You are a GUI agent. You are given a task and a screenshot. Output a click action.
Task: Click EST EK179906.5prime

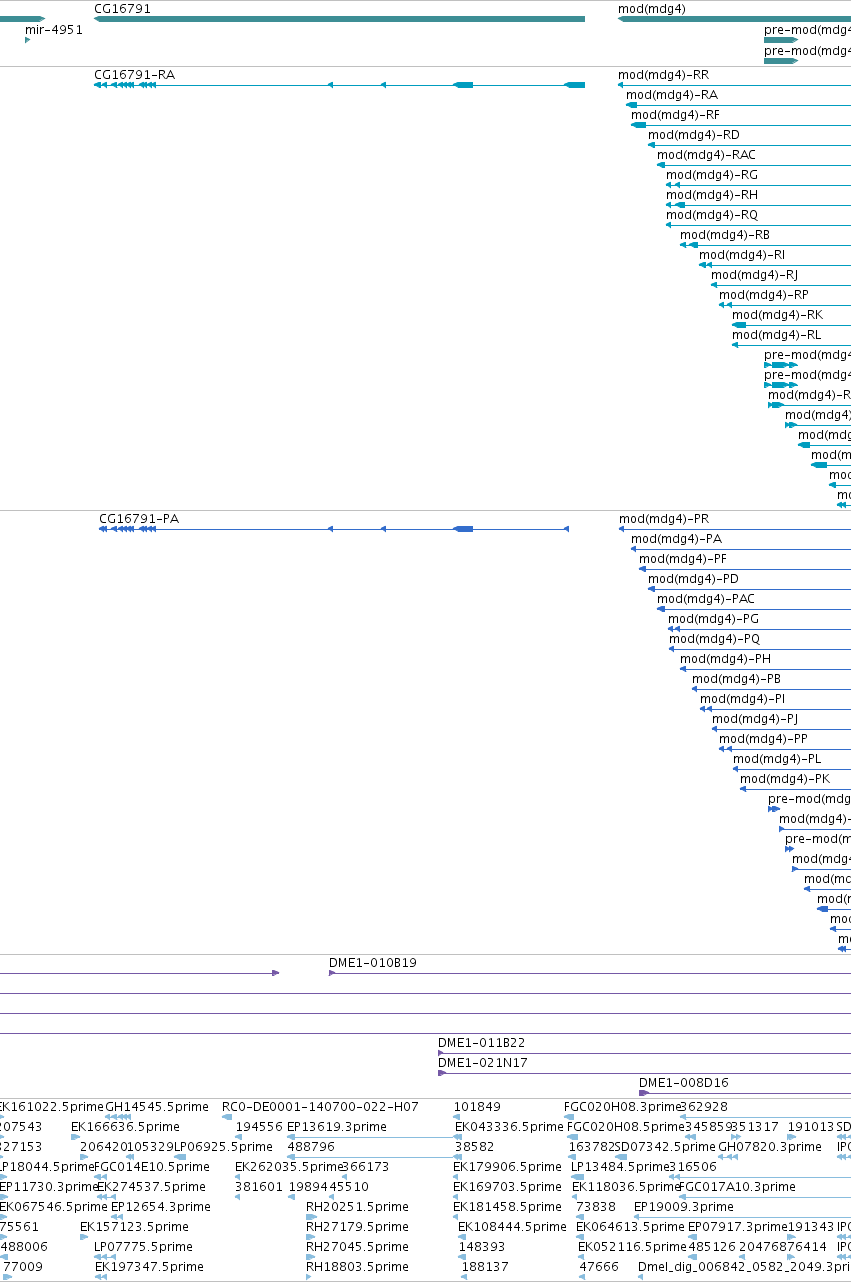pos(507,1167)
